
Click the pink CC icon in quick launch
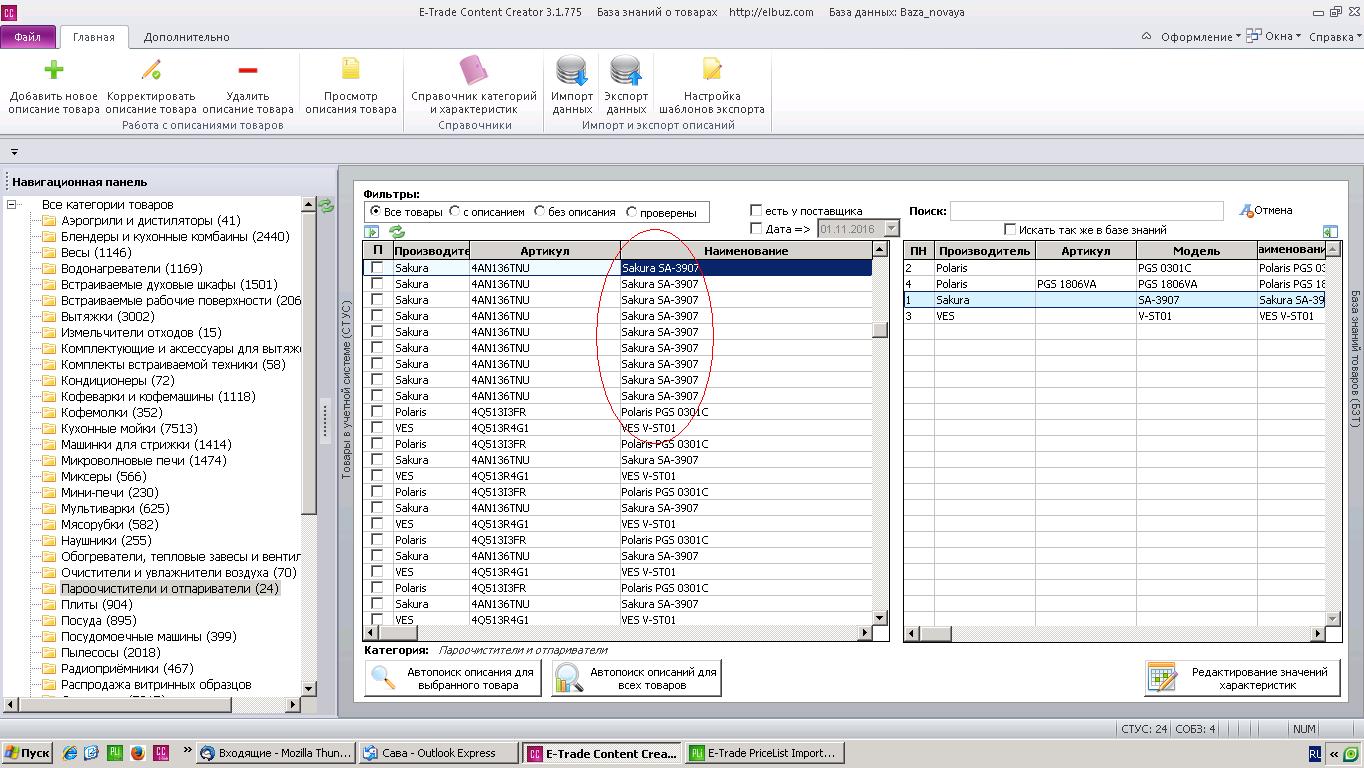click(x=160, y=753)
